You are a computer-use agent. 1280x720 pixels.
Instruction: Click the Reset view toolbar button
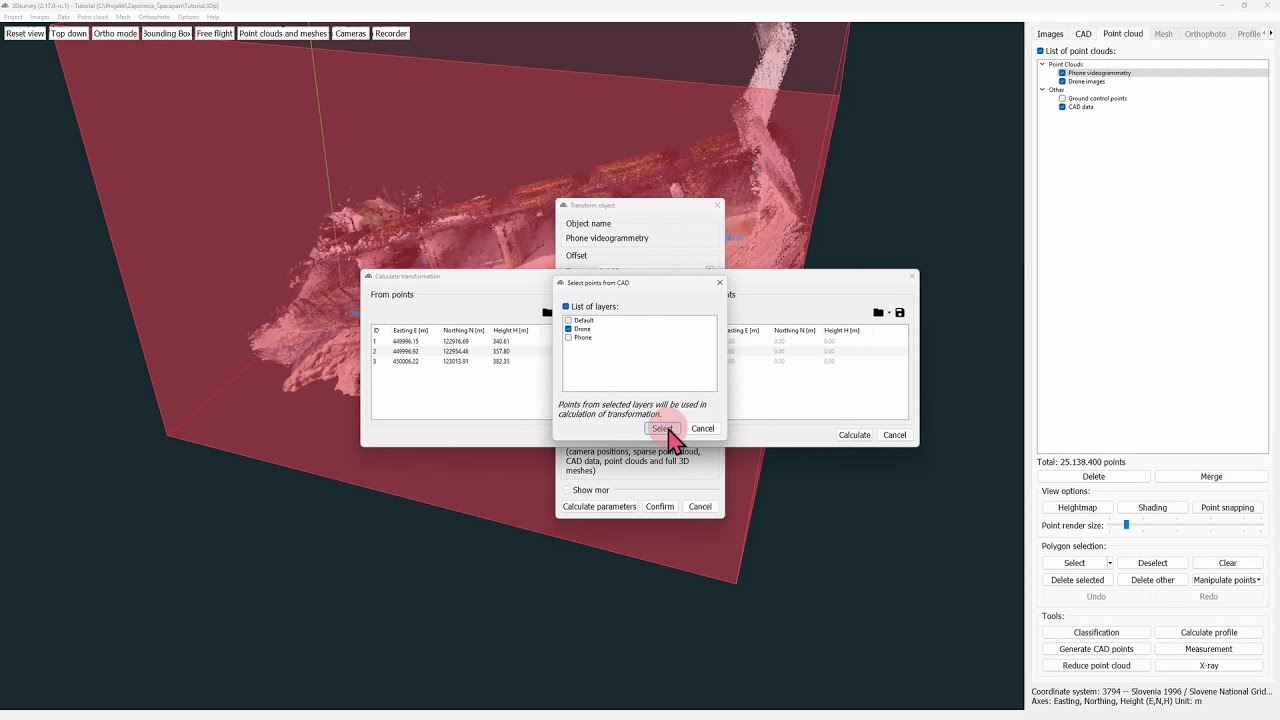pyautogui.click(x=25, y=33)
